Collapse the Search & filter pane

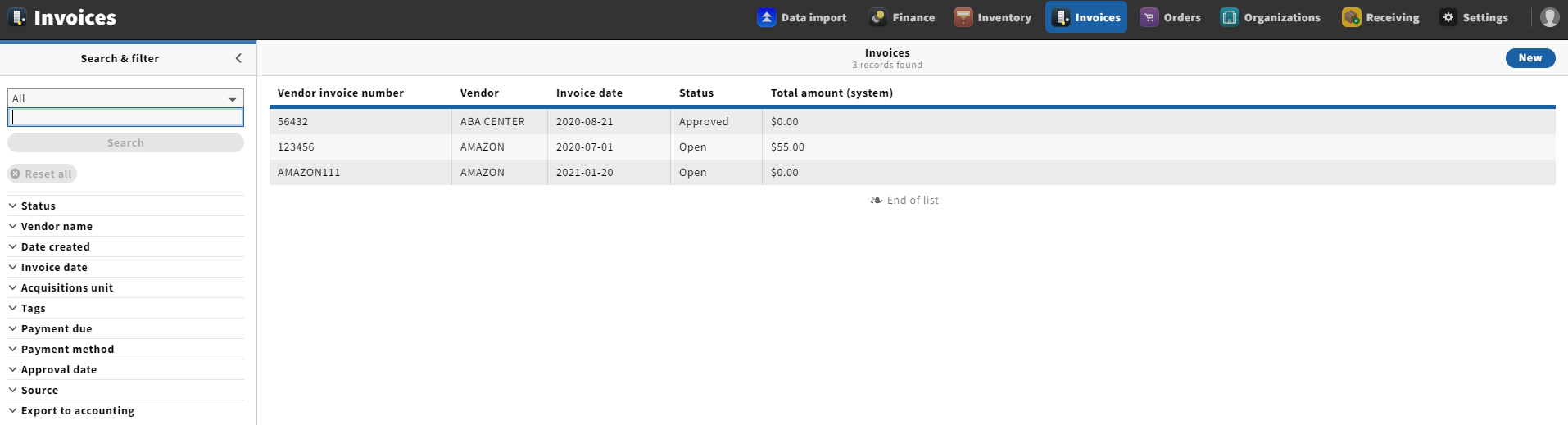[x=238, y=58]
